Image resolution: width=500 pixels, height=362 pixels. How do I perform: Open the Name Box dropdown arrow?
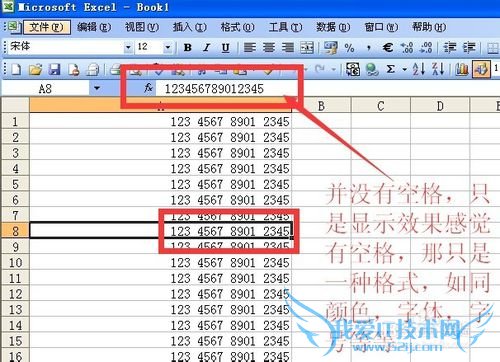[97, 88]
